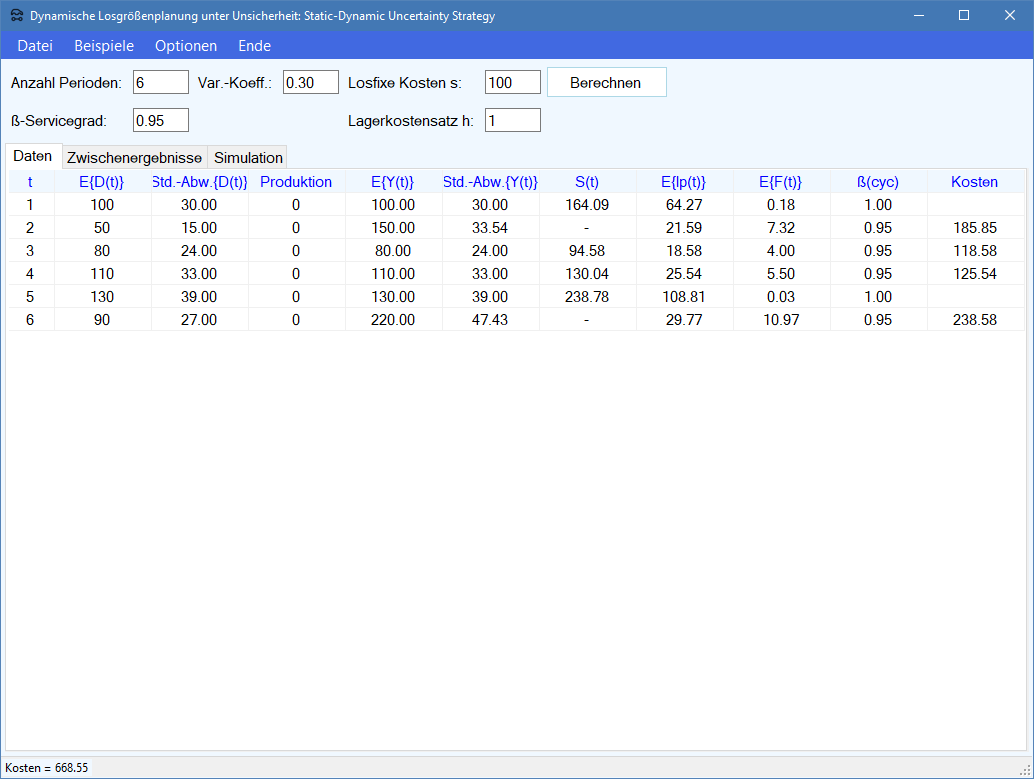Image resolution: width=1034 pixels, height=779 pixels.
Task: Select the Lagerkostensatz h input field
Action: click(512, 121)
